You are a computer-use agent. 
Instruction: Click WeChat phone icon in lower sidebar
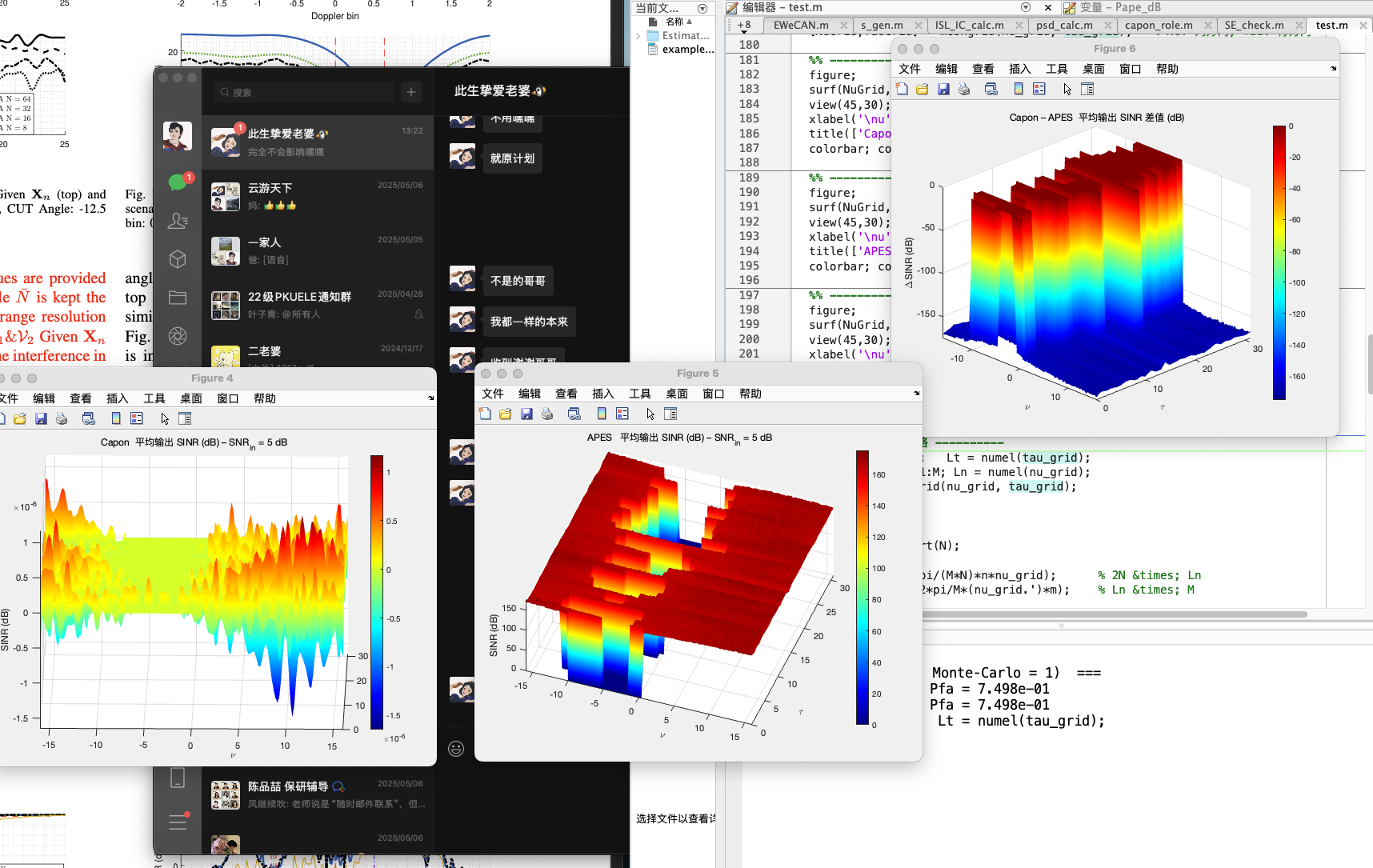[x=178, y=778]
